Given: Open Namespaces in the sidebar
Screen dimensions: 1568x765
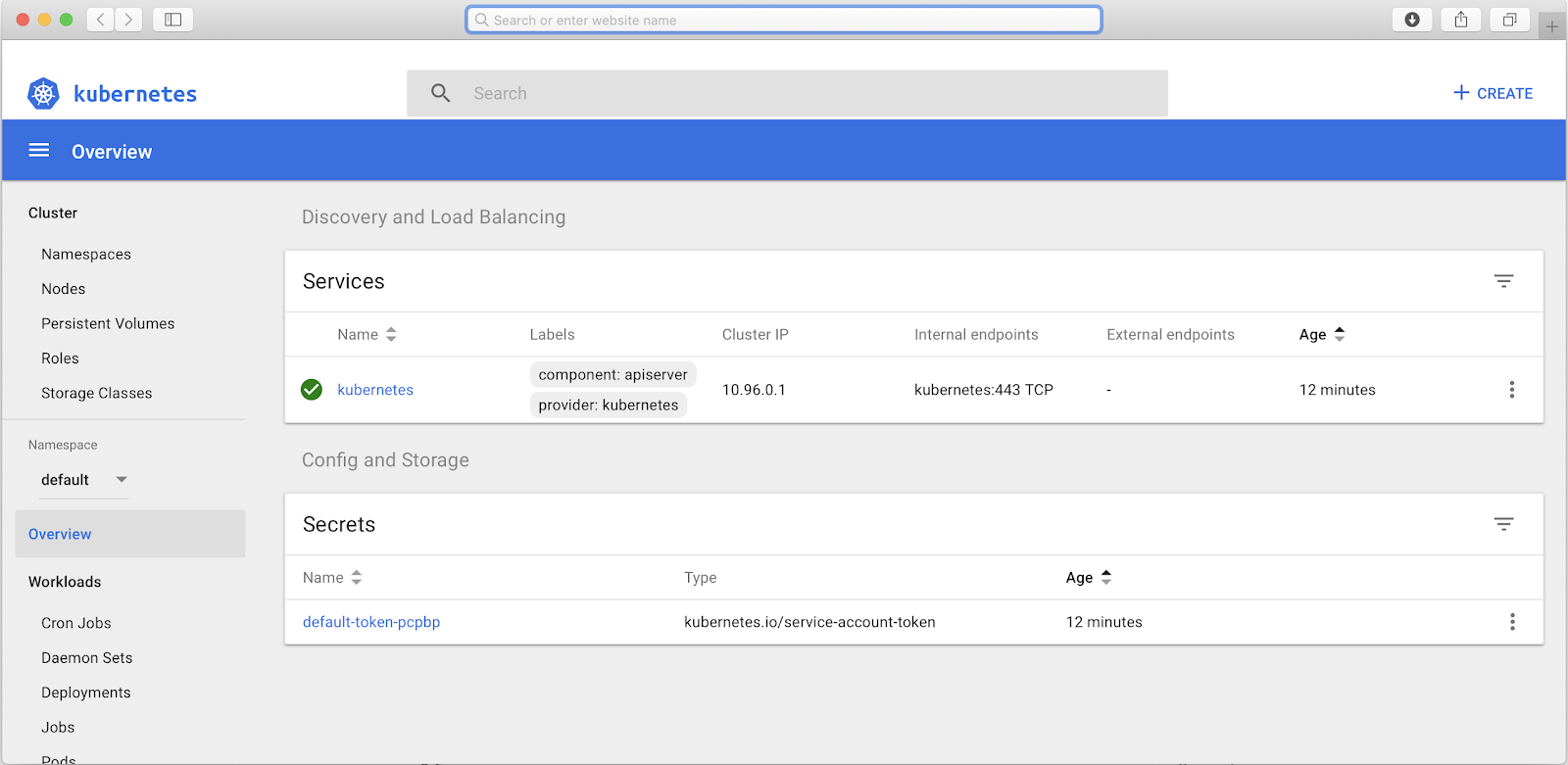Looking at the screenshot, I should [x=86, y=254].
